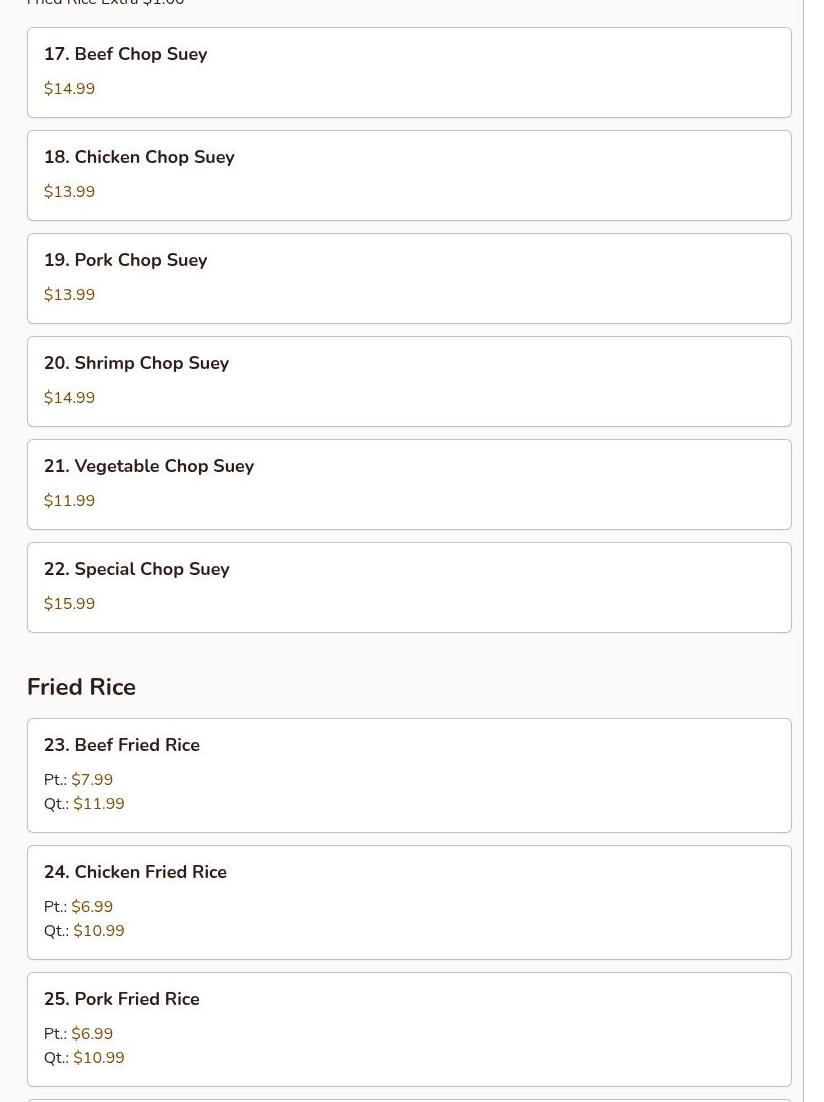824x1102 pixels.
Task: Pick the Vegetable Chop Suey entry
Action: tap(409, 484)
